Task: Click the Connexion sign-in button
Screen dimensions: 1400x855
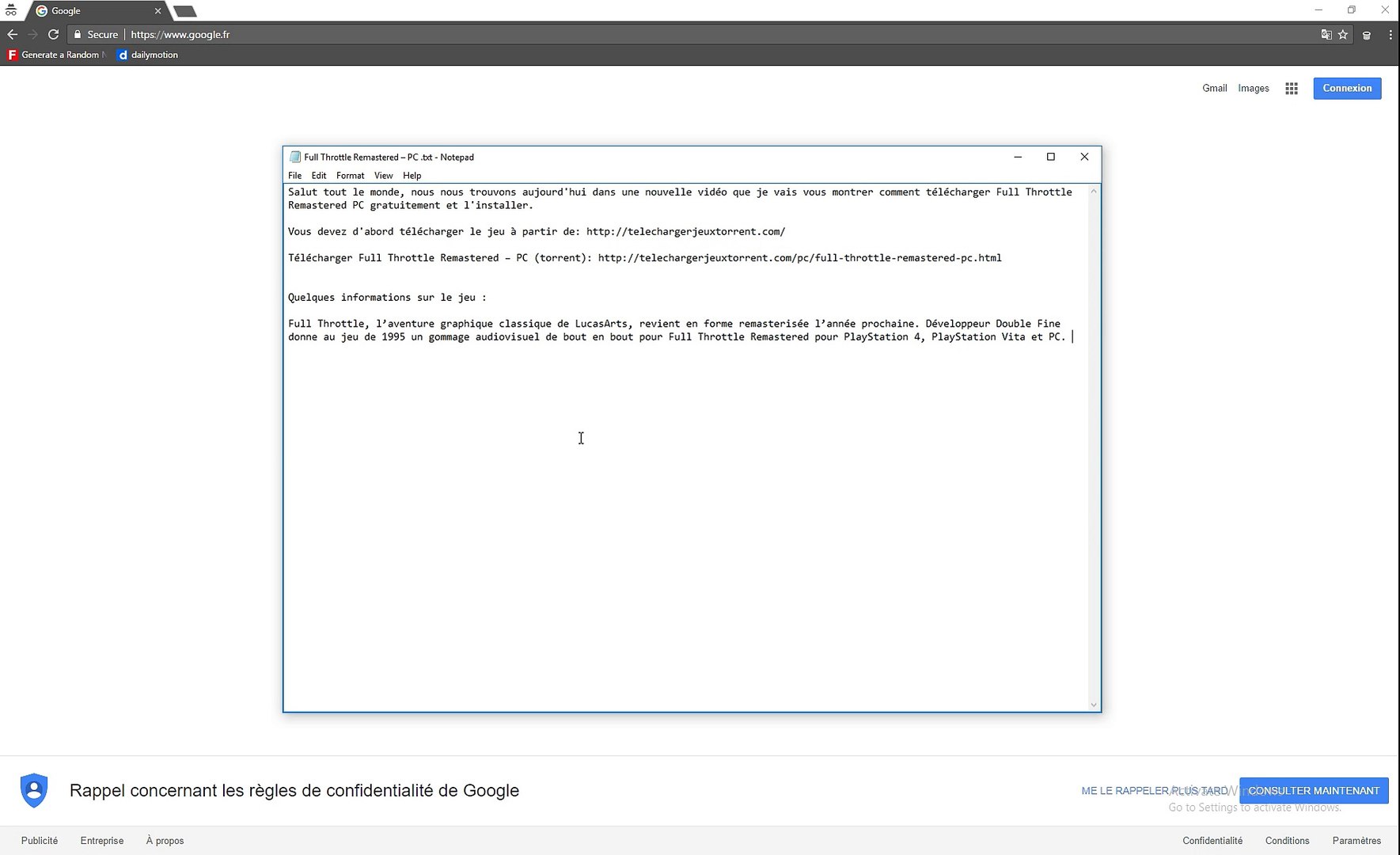Action: point(1347,88)
